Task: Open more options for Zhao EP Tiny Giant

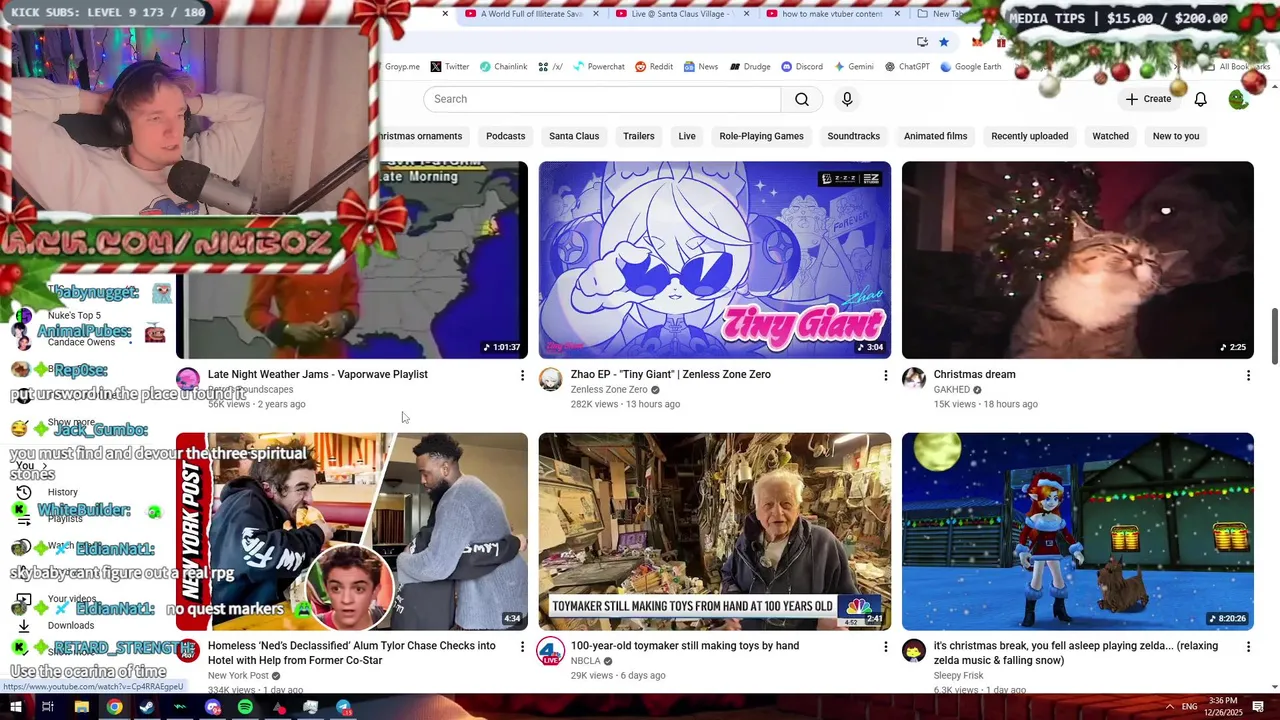Action: pyautogui.click(x=885, y=375)
